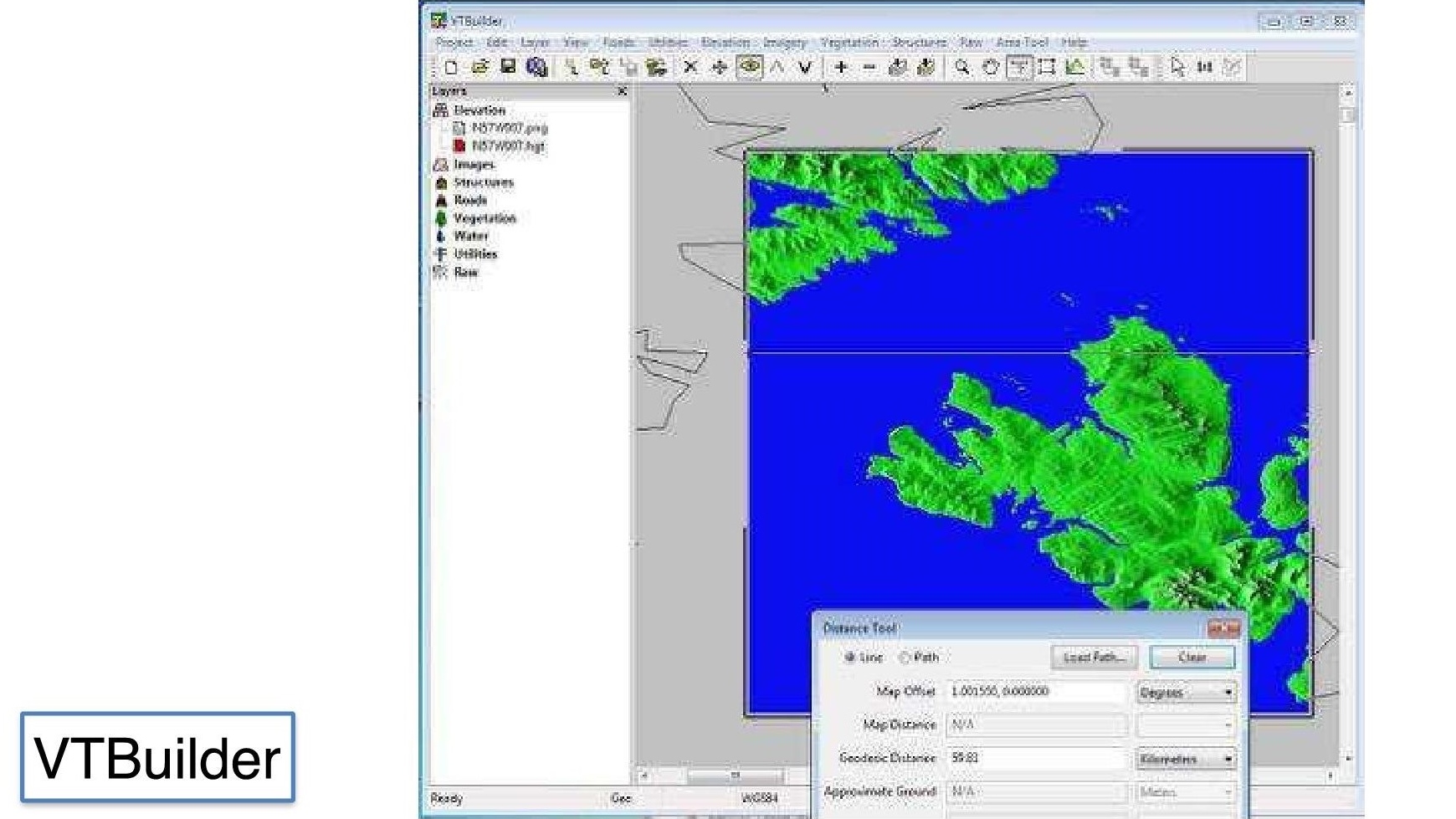Select the Images layer group
1456x819 pixels.
point(474,165)
